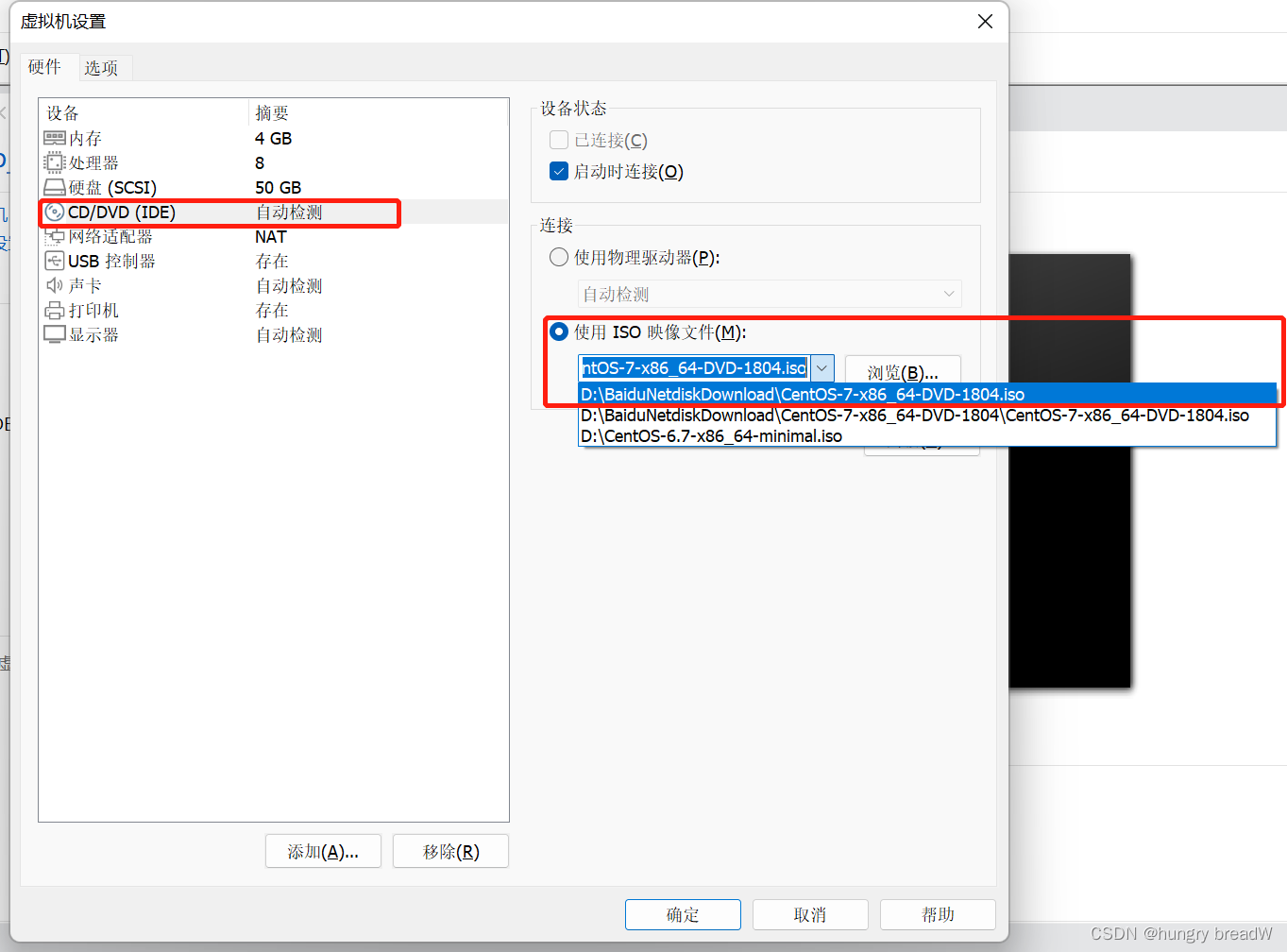Close the virtual machine settings dialog
Viewport: 1287px width, 952px height.
985,21
